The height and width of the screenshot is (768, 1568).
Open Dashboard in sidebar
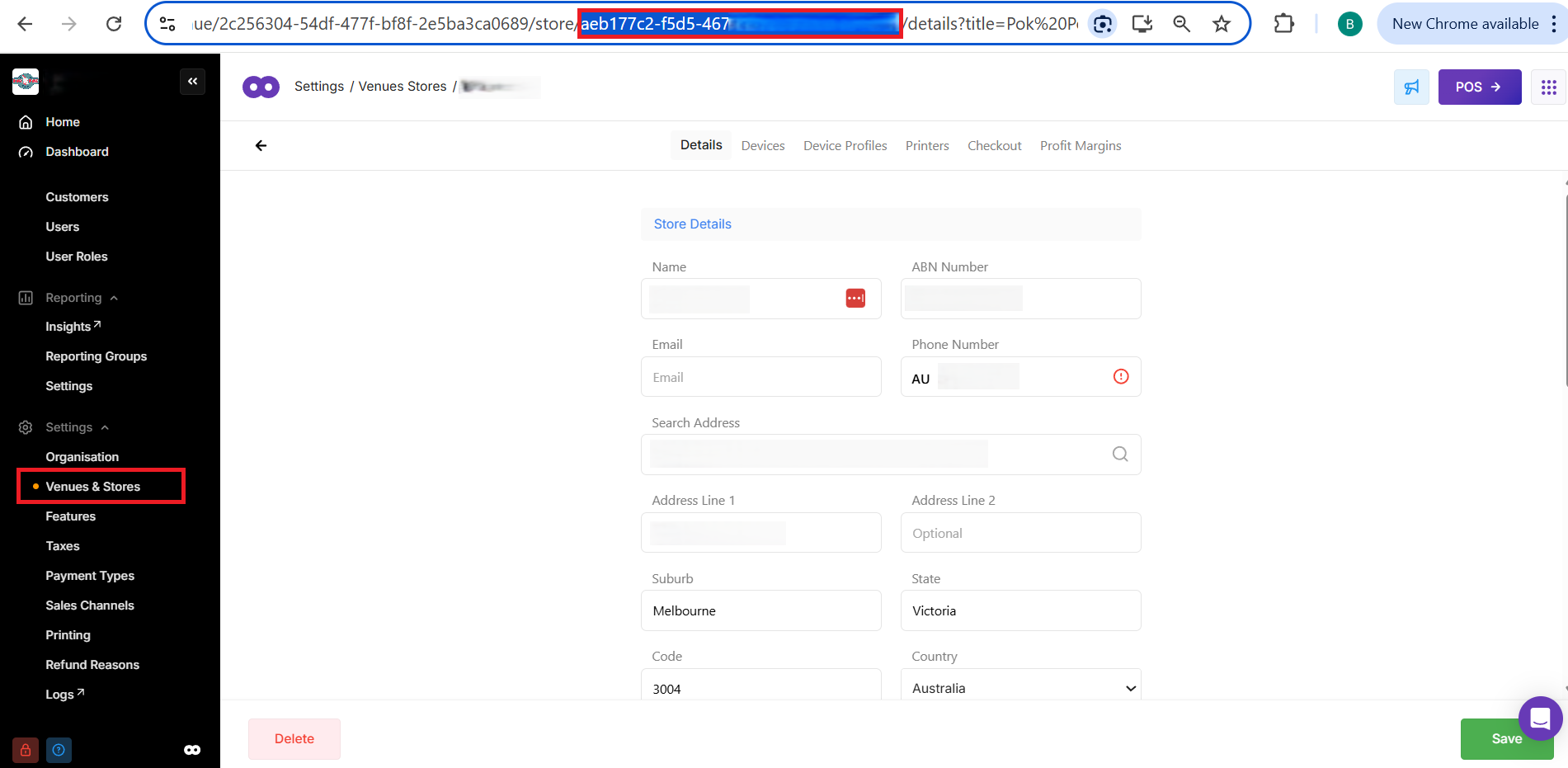click(77, 152)
